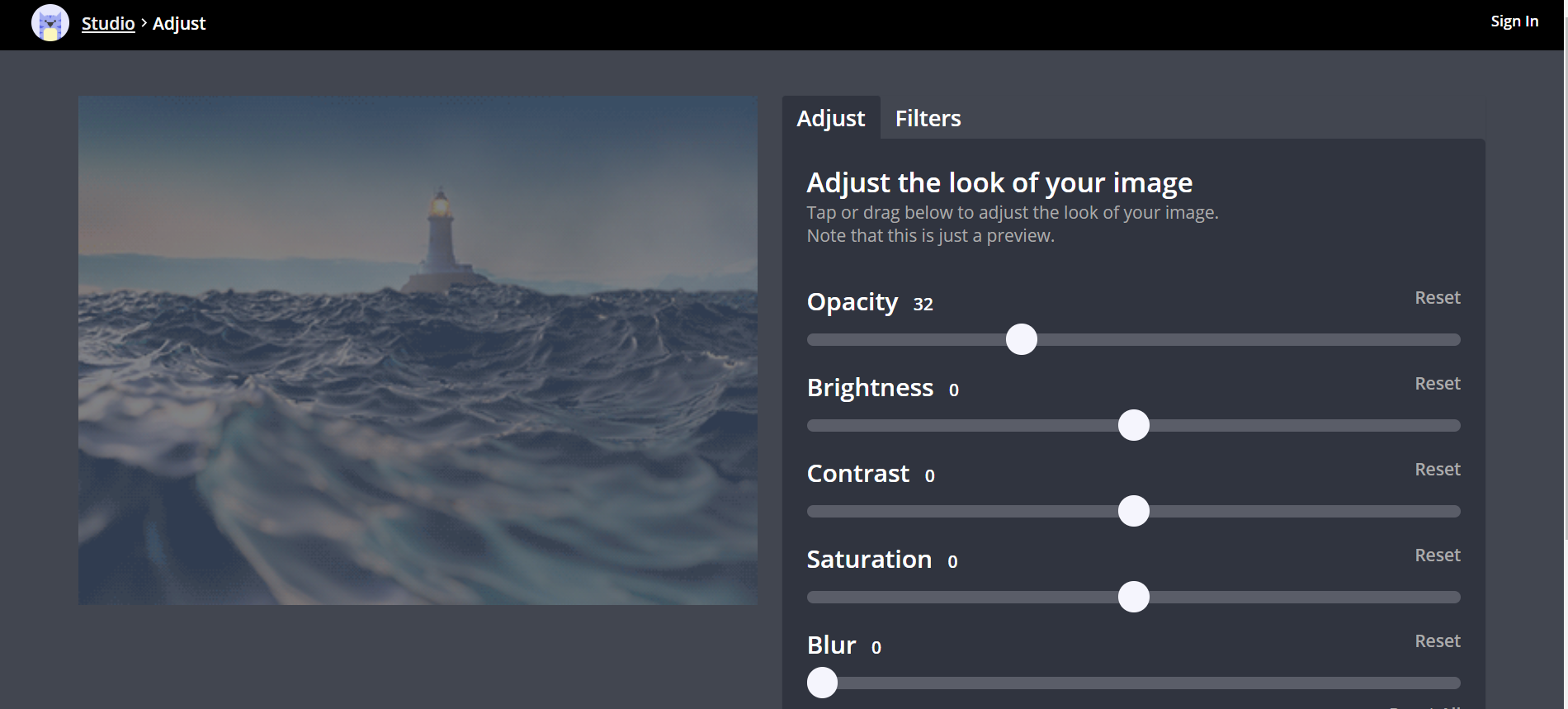
Task: Click Sign In at top right
Action: click(x=1514, y=21)
